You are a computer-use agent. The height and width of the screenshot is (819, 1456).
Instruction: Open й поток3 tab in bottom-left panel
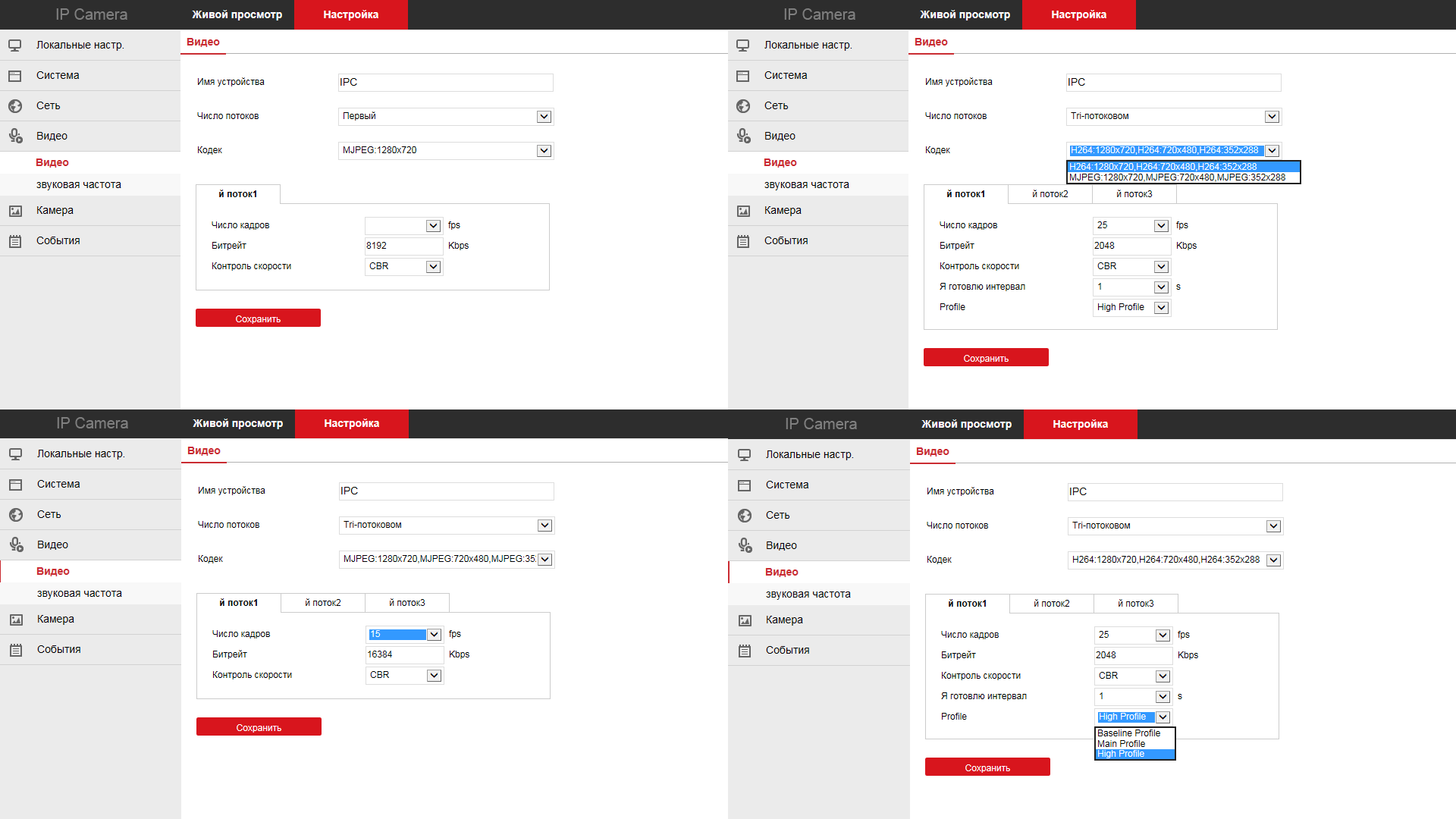click(407, 603)
